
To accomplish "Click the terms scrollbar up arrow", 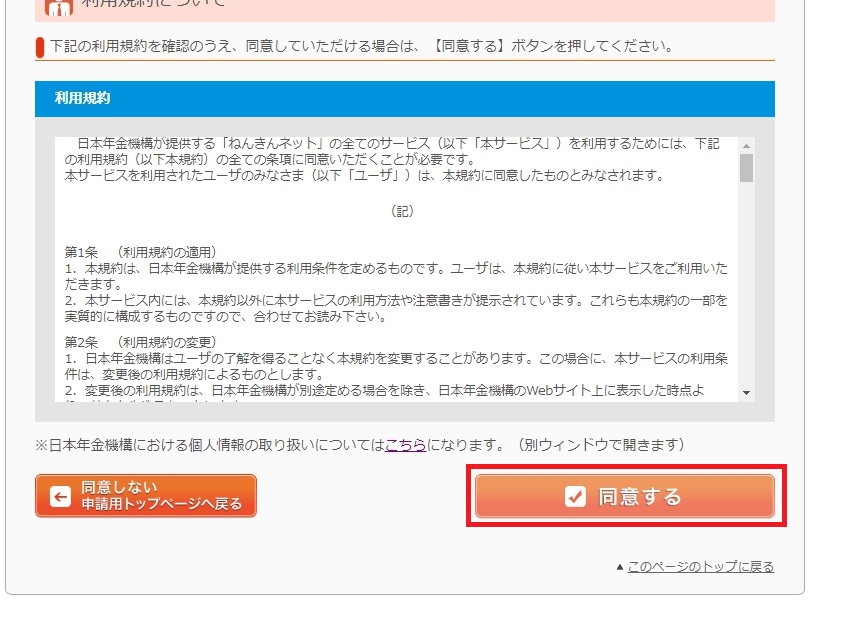I will pyautogui.click(x=746, y=145).
